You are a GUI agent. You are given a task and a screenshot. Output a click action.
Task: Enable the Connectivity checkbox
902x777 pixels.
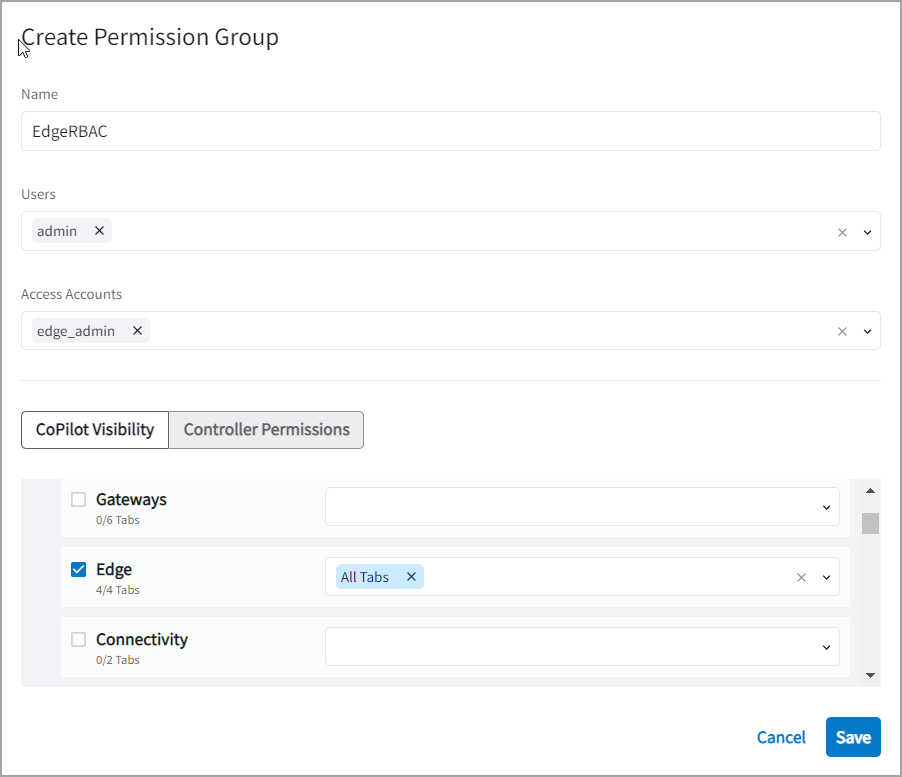tap(78, 640)
